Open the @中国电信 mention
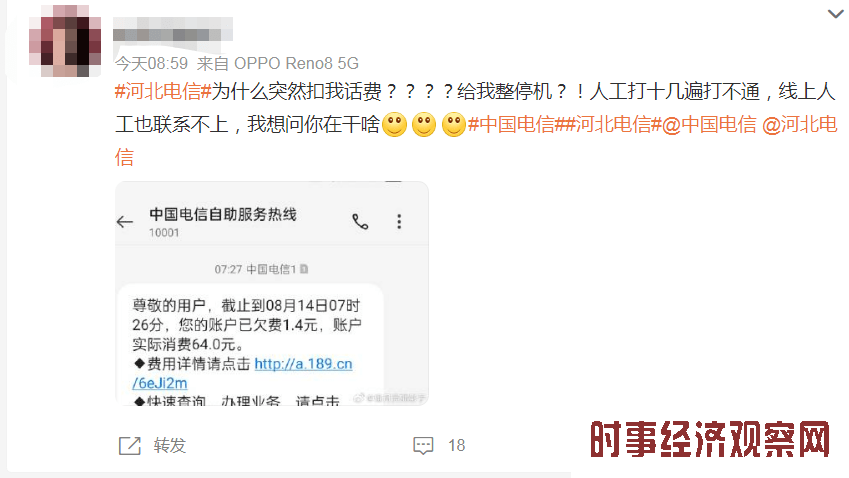Viewport: 849px width, 478px height. [709, 125]
